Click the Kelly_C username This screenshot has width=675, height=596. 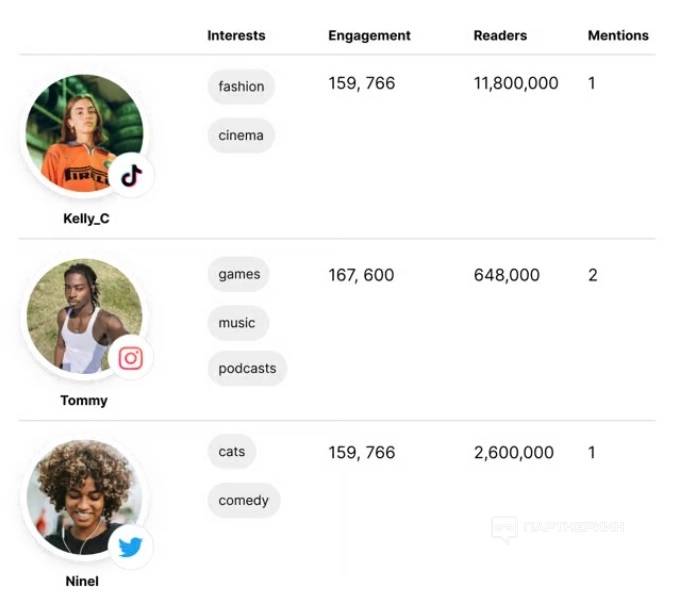86,219
